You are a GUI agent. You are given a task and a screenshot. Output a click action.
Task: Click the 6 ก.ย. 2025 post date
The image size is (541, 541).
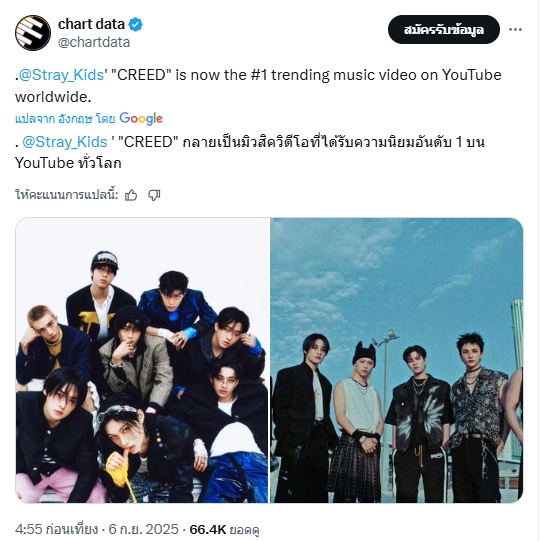click(x=144, y=529)
